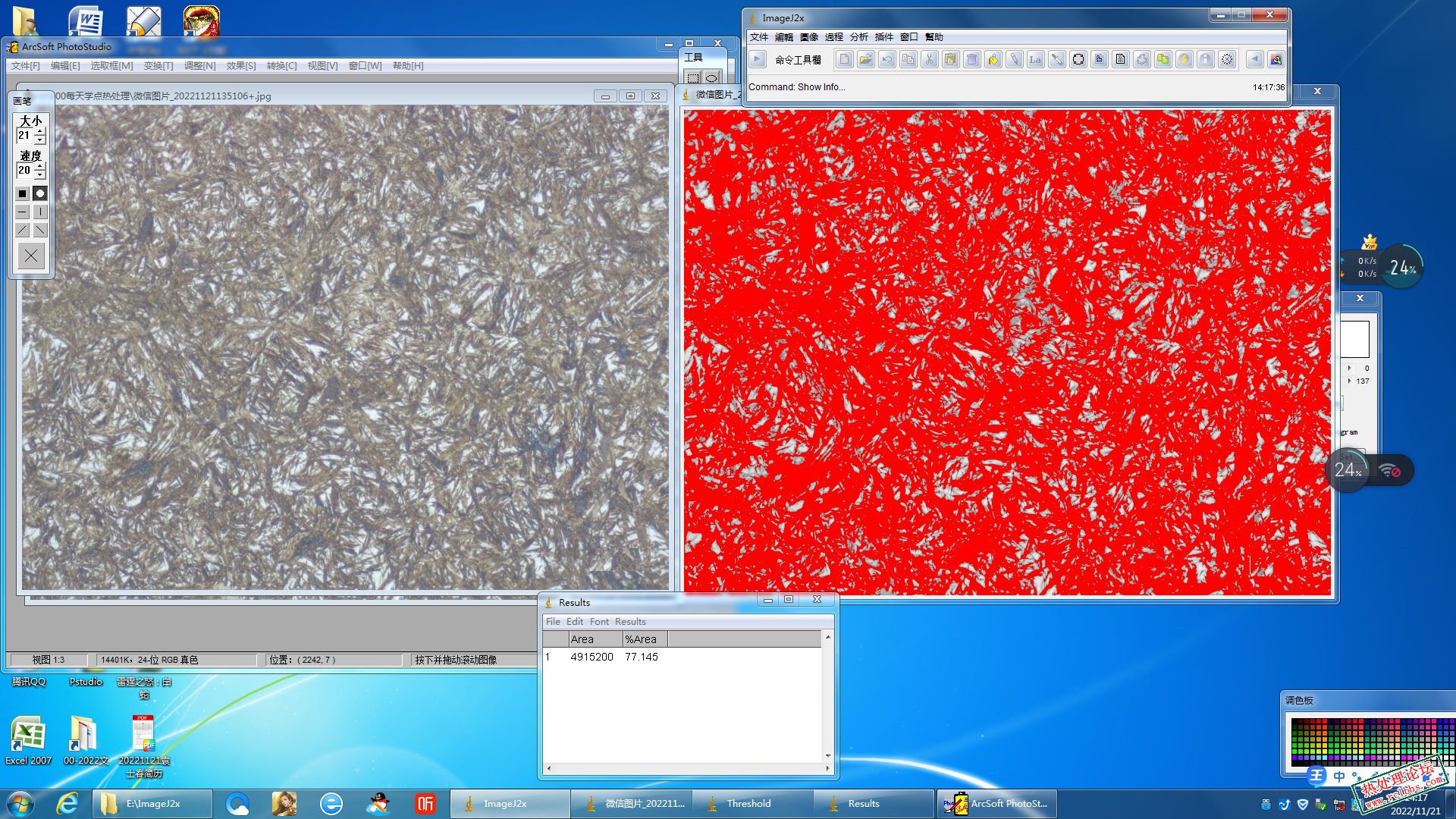Image resolution: width=1456 pixels, height=819 pixels.
Task: Click the Area value 4915200 in Results
Action: [591, 657]
